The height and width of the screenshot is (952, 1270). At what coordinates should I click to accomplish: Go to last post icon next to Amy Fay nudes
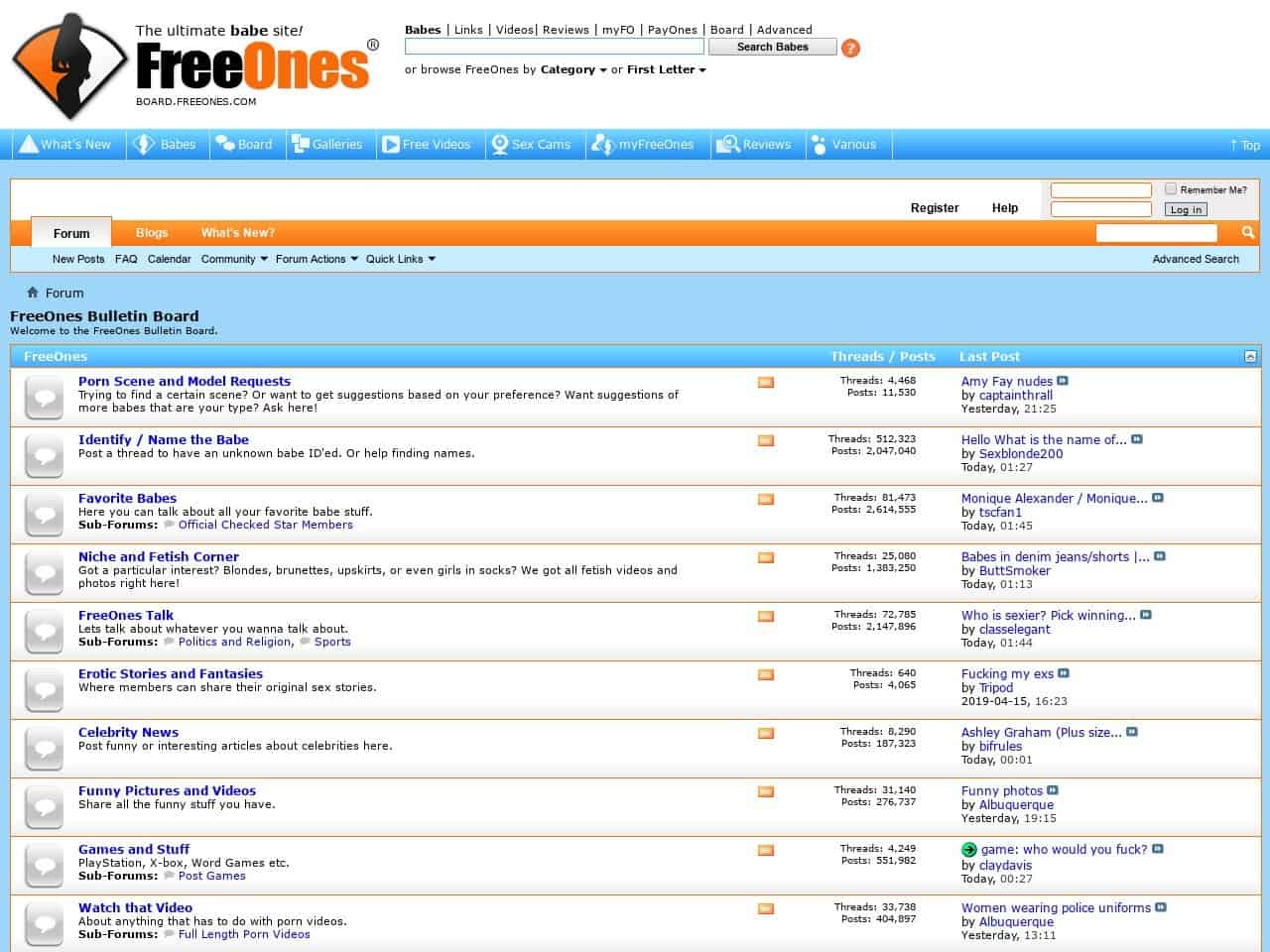click(x=1063, y=381)
